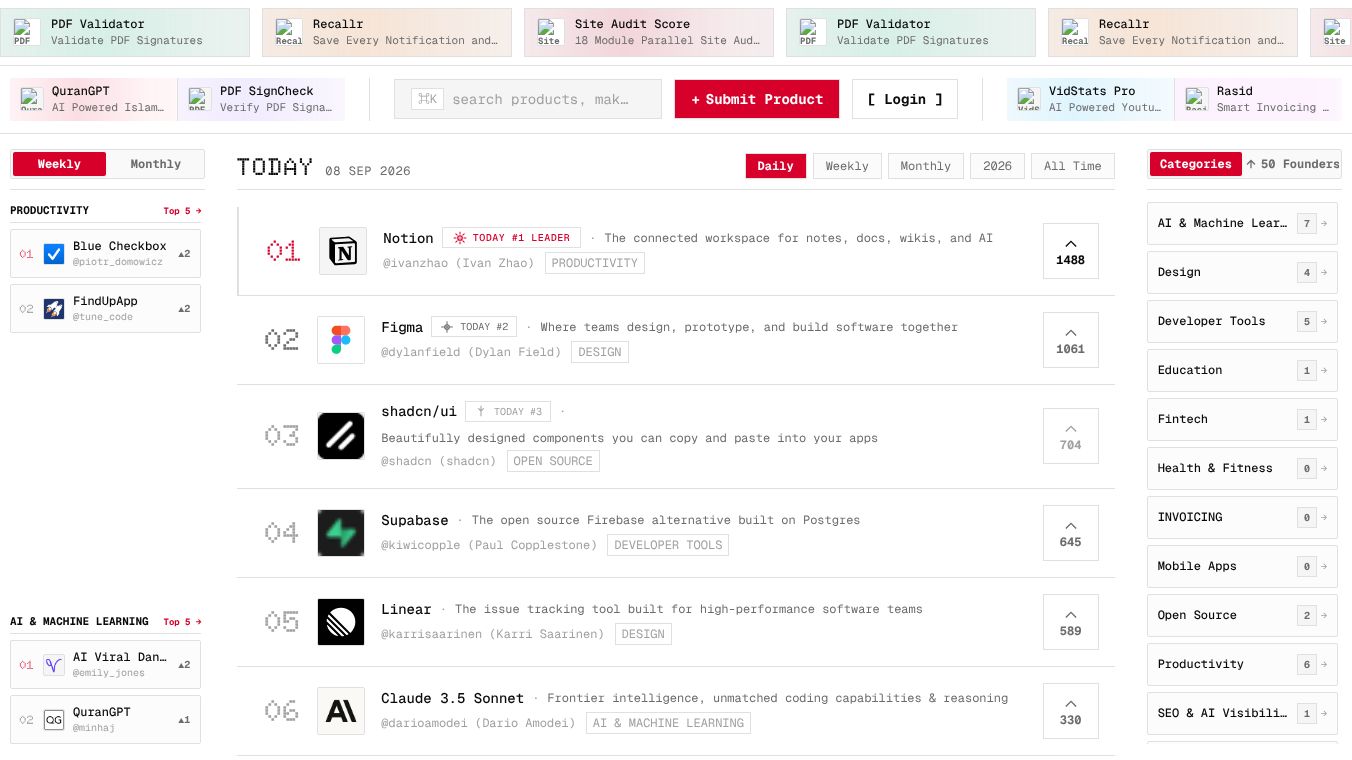Select the Weekly ranking tab
Viewport: 1352px width, 760px height.
[847, 166]
